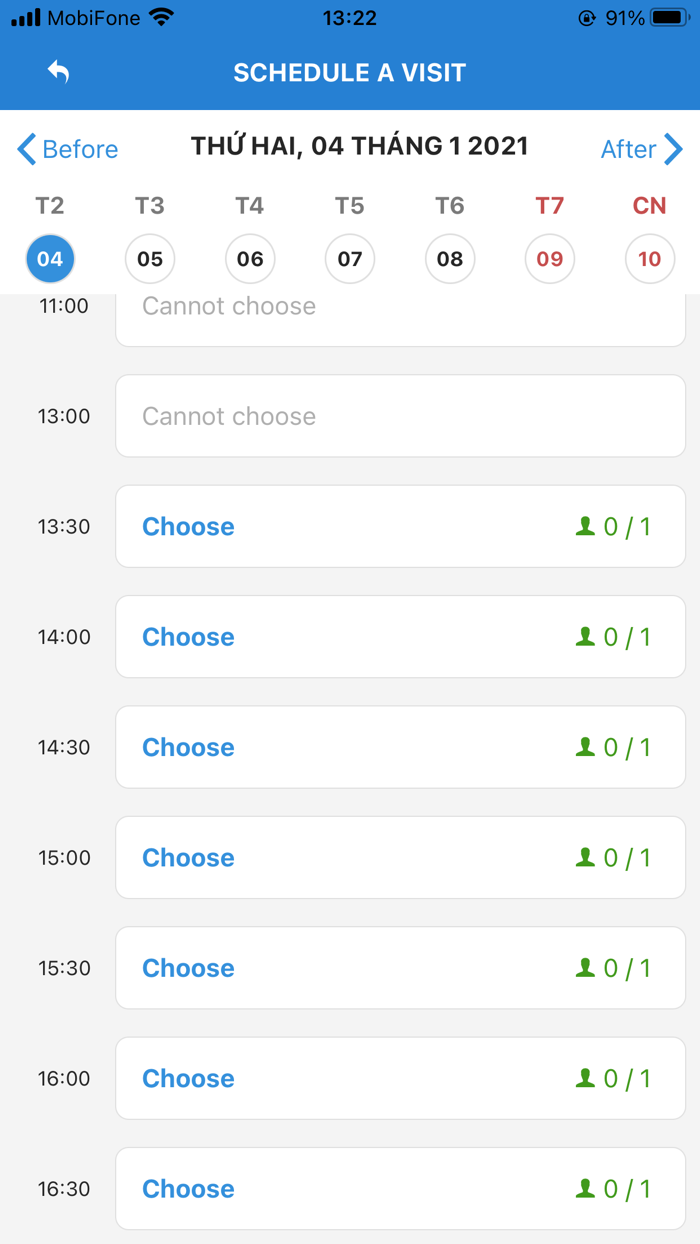Select Saturday 09 date circle
Screen dimensions: 700x1244
550,259
